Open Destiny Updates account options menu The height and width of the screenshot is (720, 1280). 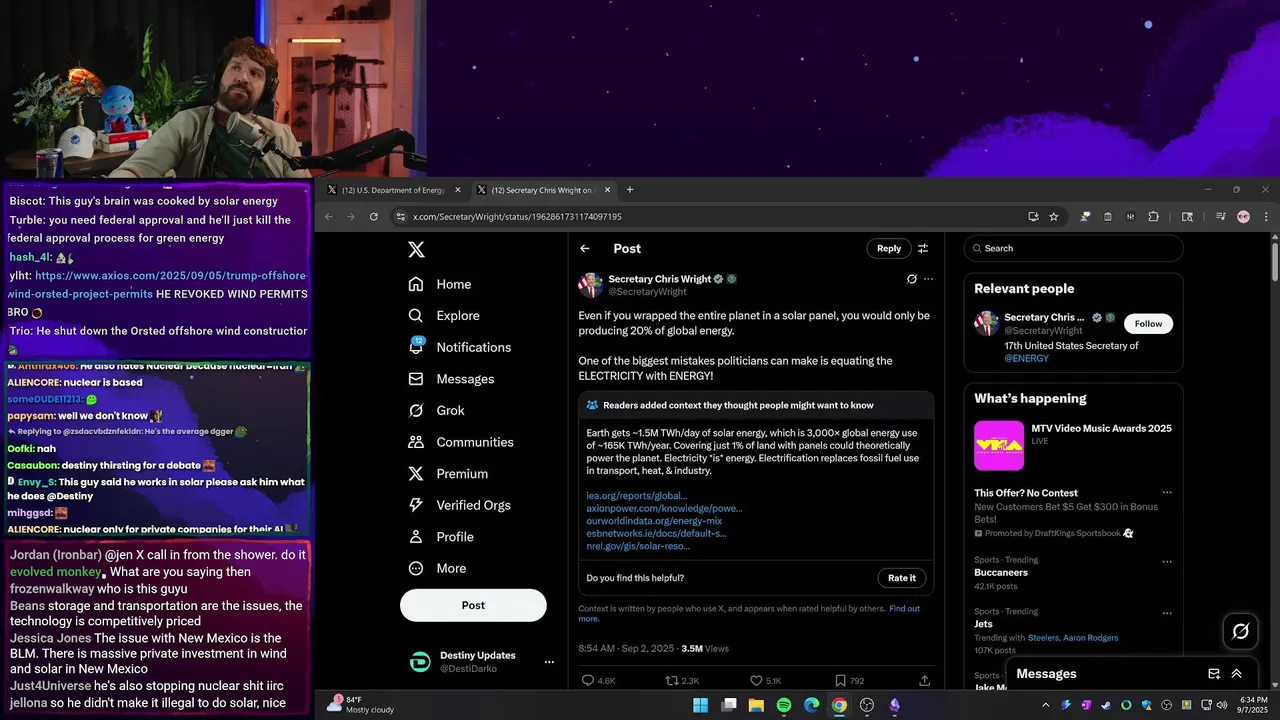click(549, 662)
